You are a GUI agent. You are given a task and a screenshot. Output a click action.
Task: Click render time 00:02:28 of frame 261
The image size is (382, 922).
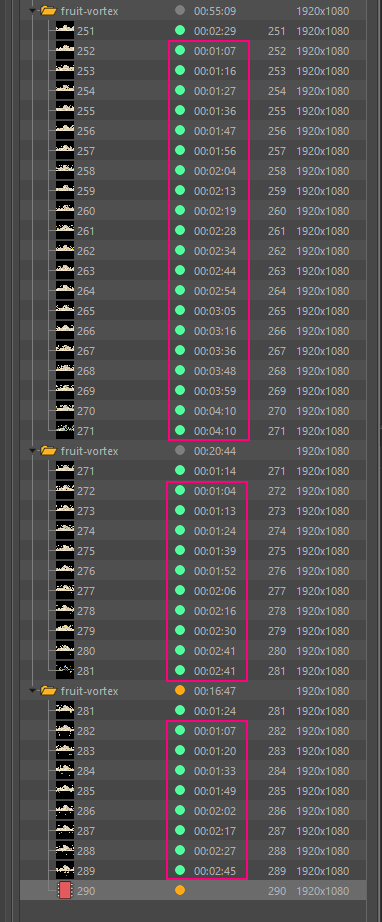pos(215,230)
